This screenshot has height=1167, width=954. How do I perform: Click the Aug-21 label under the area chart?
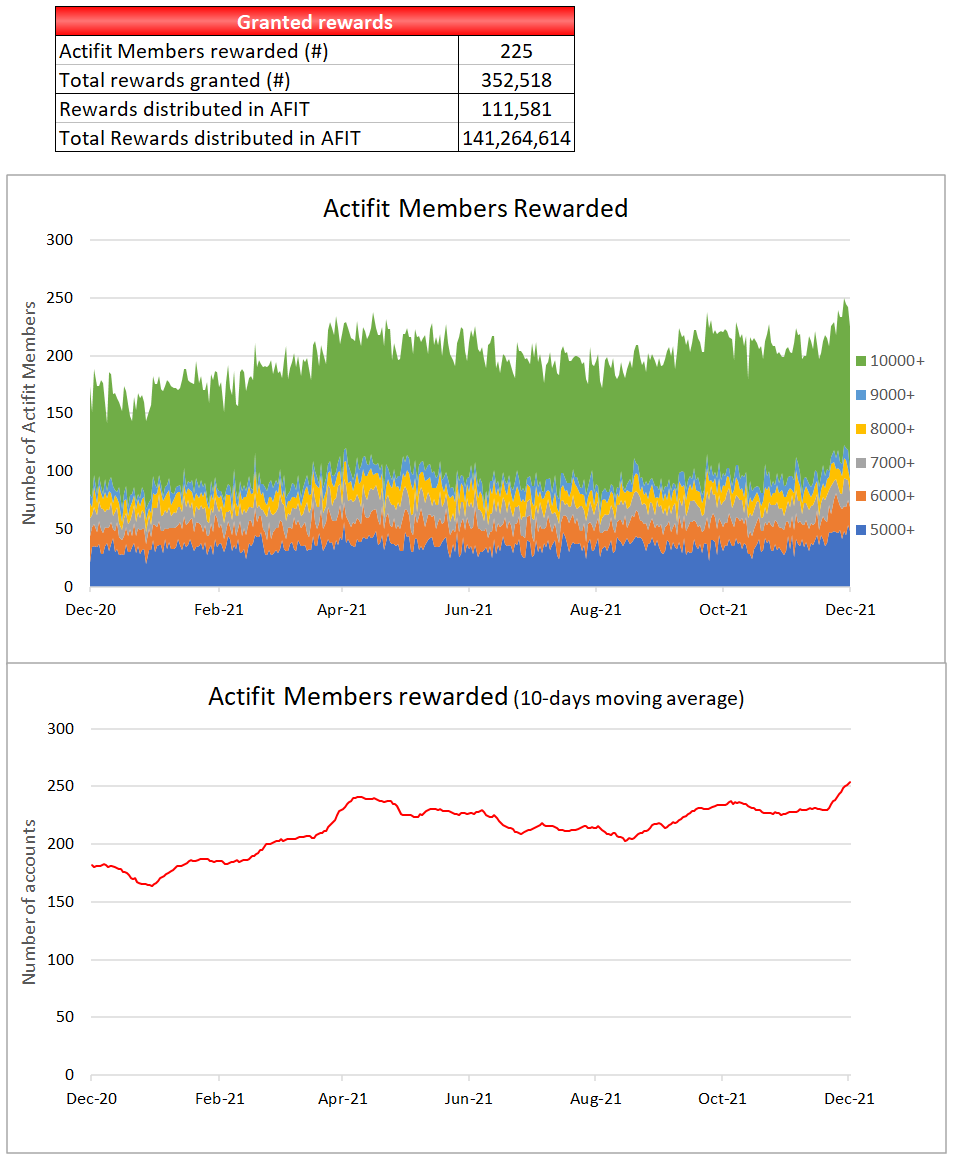(x=595, y=610)
